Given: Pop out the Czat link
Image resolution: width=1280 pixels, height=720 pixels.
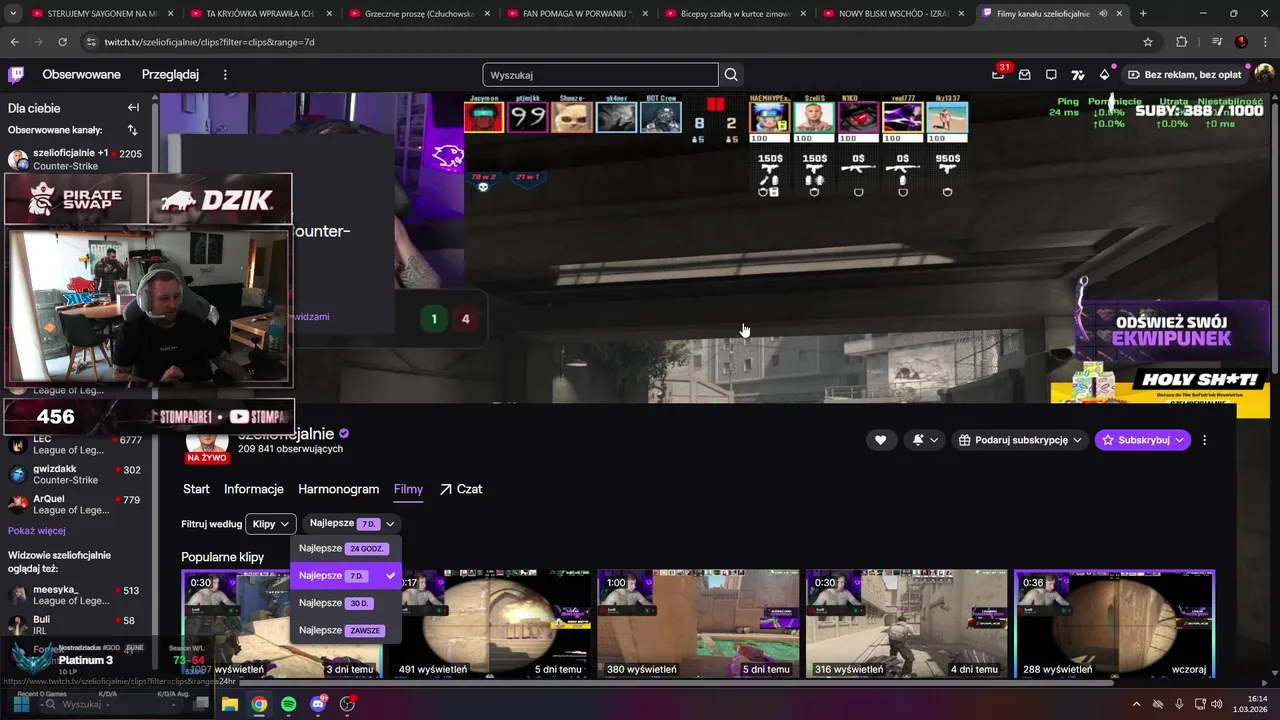Looking at the screenshot, I should (x=460, y=489).
